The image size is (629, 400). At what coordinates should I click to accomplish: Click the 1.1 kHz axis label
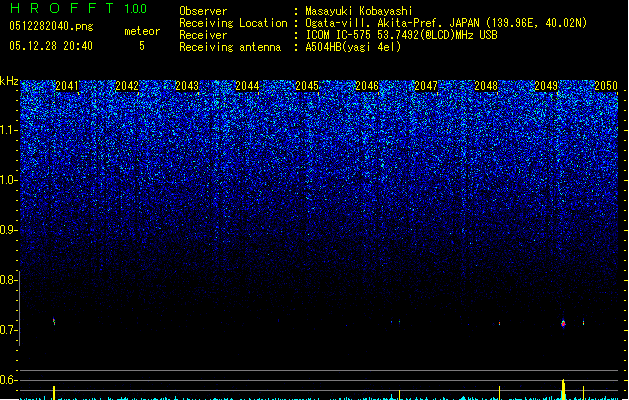9,130
